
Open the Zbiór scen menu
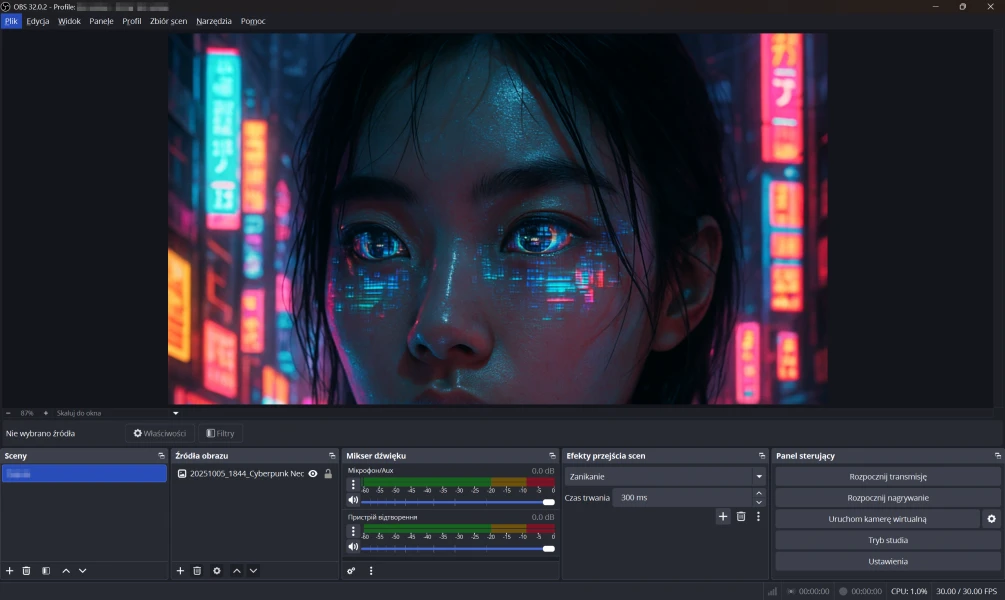point(168,21)
